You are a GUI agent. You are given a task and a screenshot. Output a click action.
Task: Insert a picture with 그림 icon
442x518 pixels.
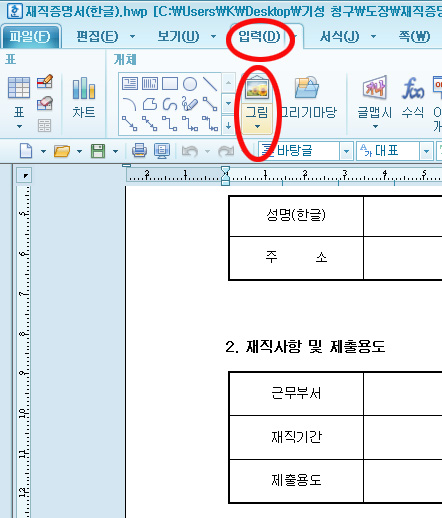click(x=257, y=88)
